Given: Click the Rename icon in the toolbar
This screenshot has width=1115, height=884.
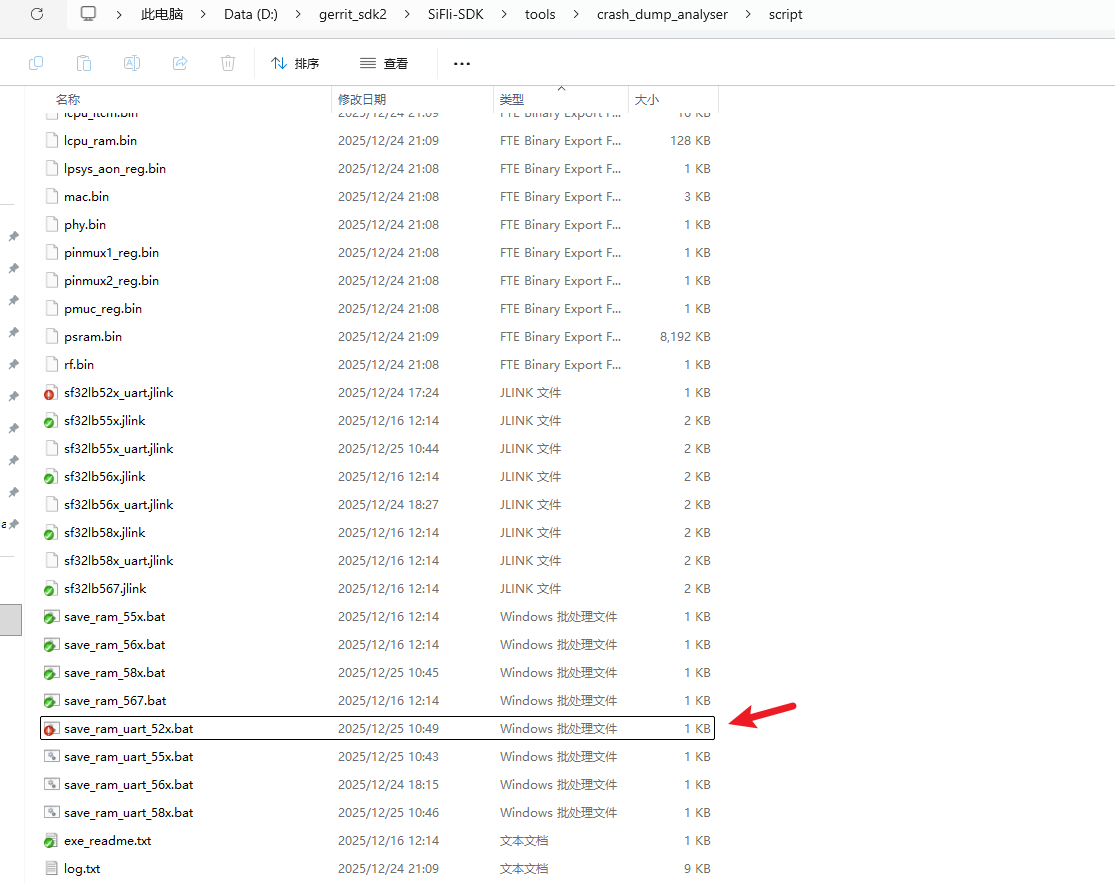Looking at the screenshot, I should 132,63.
